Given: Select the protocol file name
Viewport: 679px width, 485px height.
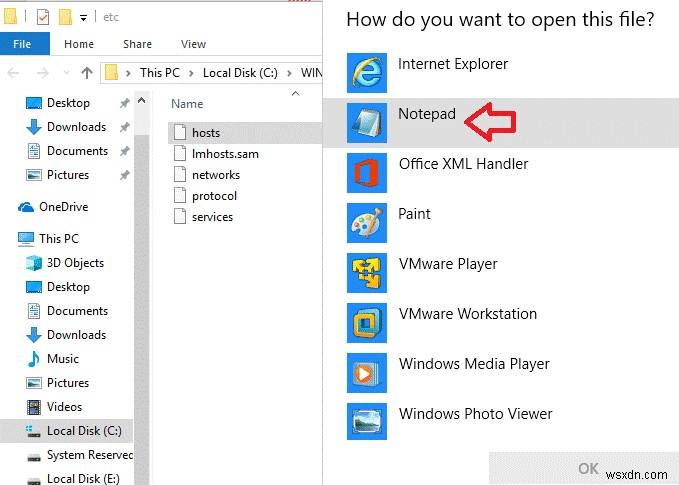Looking at the screenshot, I should pos(214,196).
